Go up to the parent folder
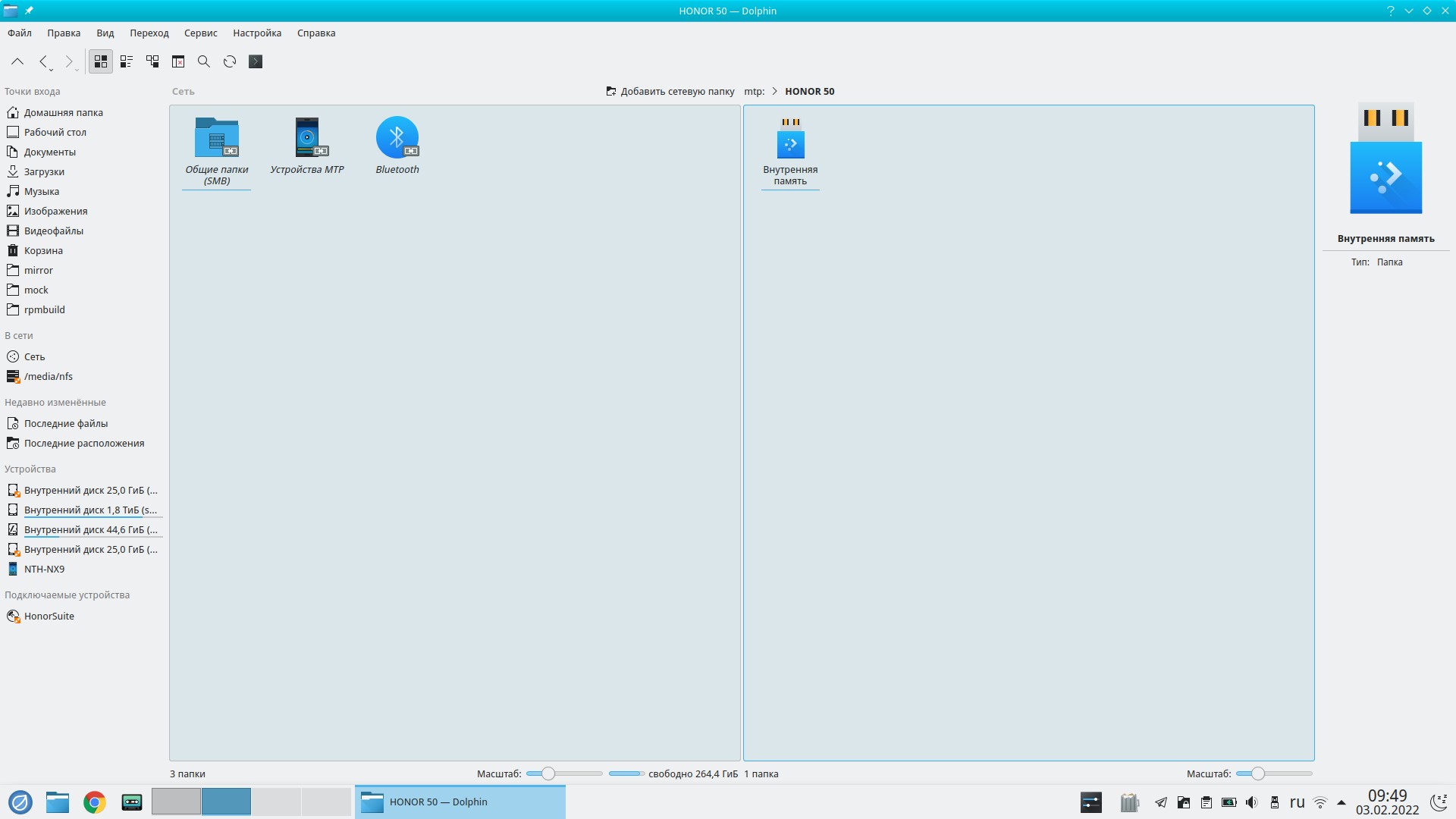 point(17,61)
